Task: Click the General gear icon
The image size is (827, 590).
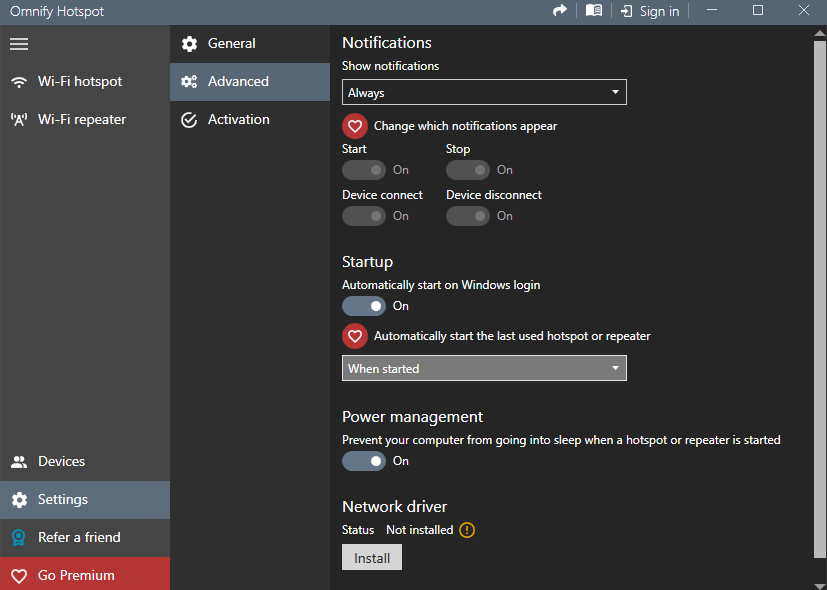Action: 189,44
